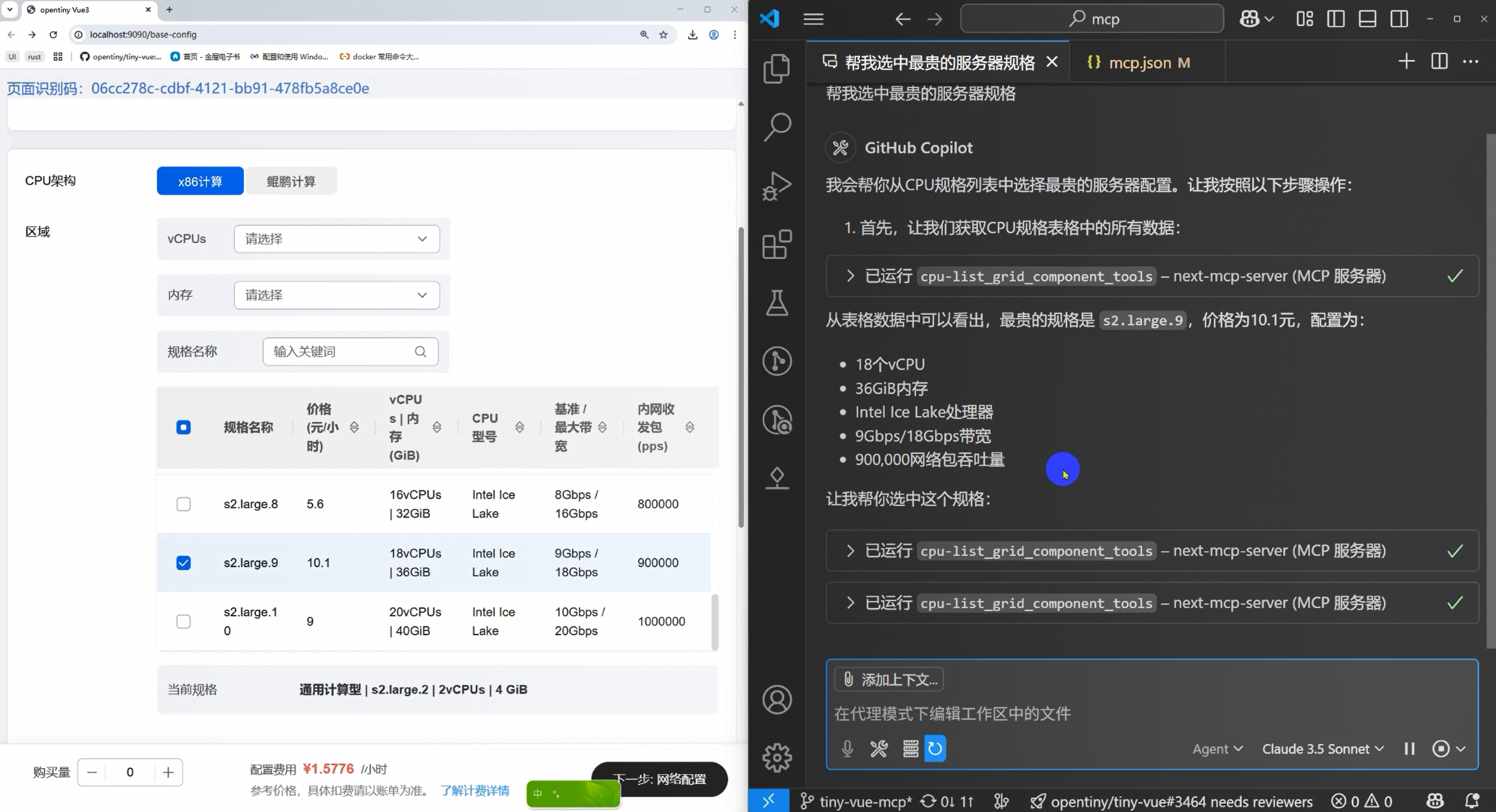Click the Copilot icon in the status bar
Screen dimensions: 1496x812
(x=1434, y=801)
